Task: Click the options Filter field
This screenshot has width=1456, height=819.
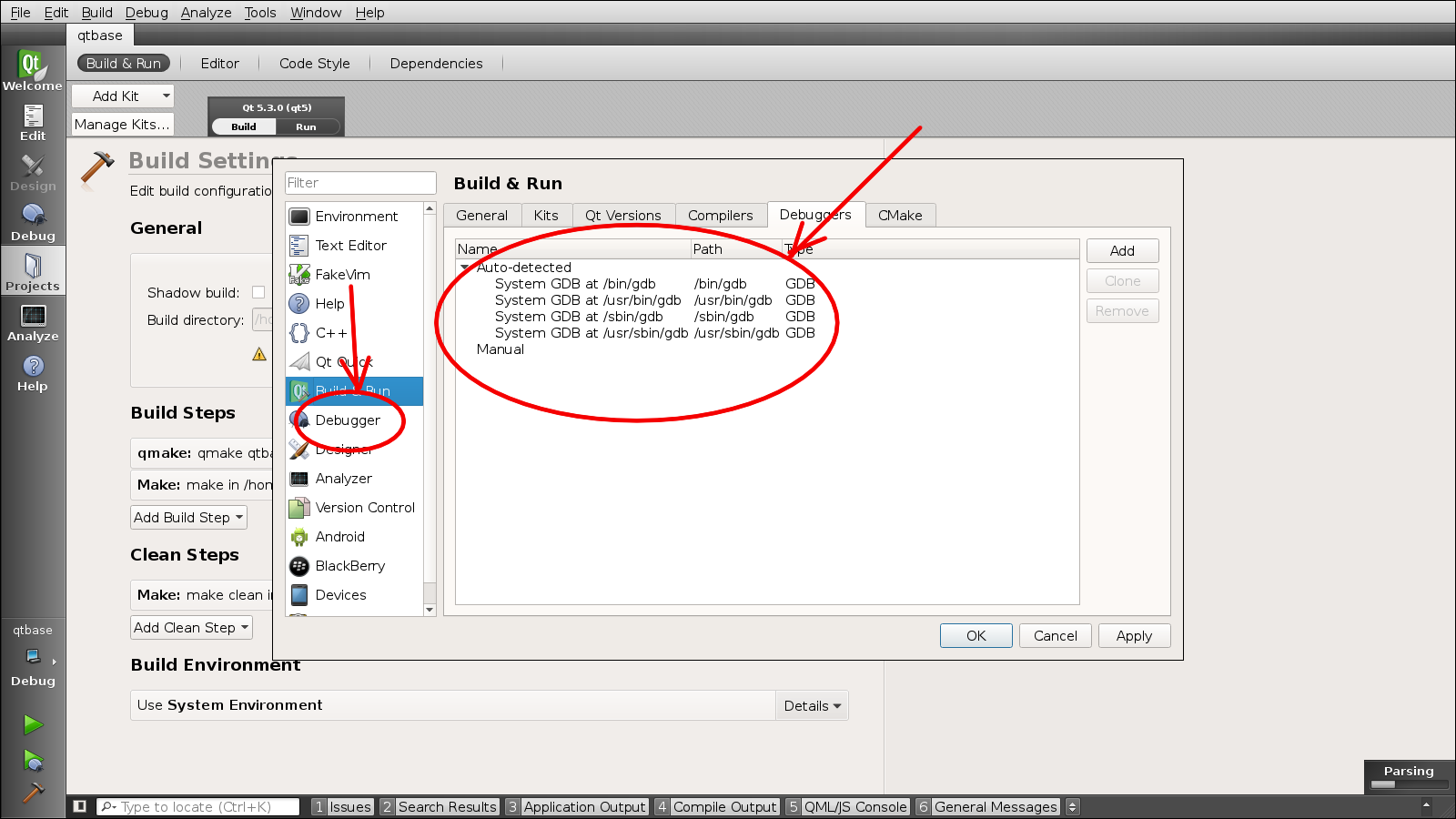Action: 360,183
